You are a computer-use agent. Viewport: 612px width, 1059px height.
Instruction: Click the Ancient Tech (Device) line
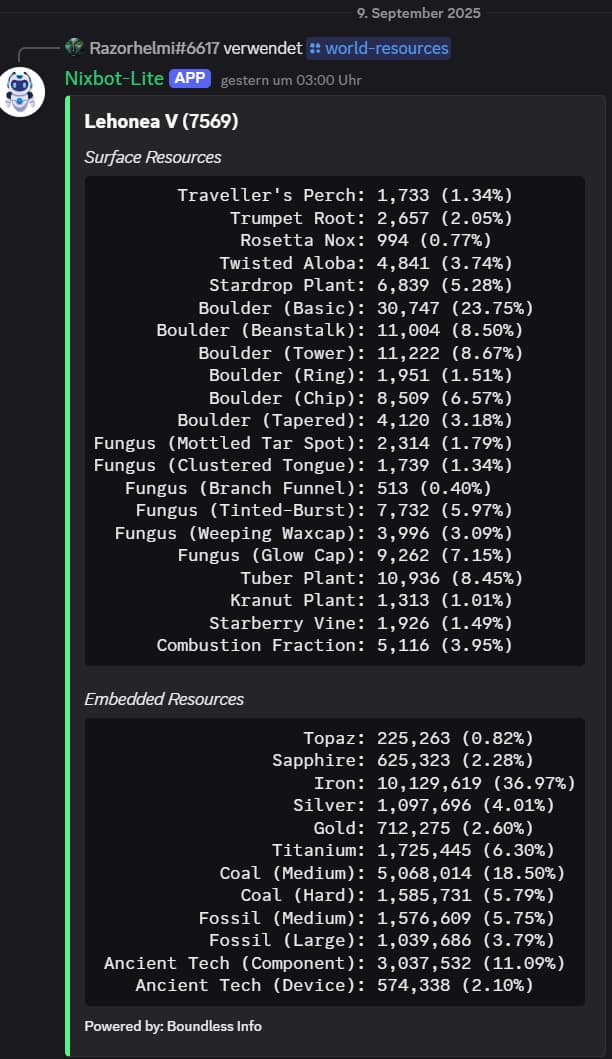[x=334, y=985]
